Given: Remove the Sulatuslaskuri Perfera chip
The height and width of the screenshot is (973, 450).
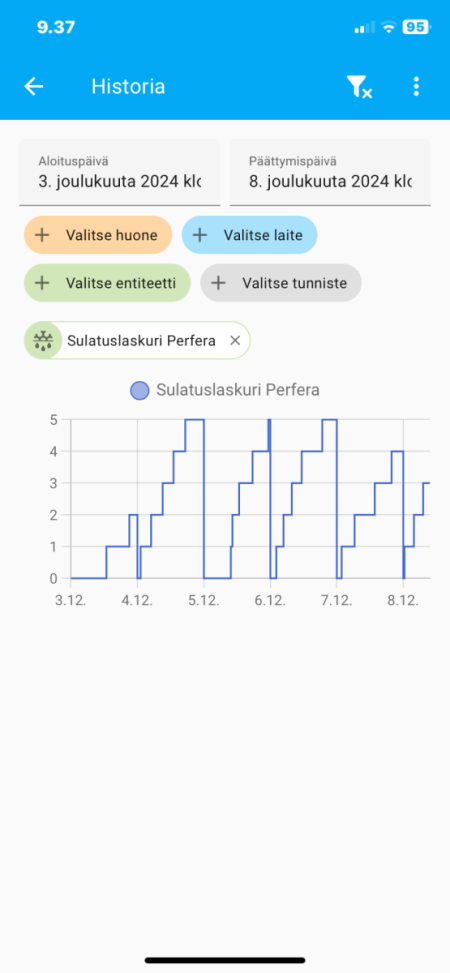Looking at the screenshot, I should tap(235, 340).
